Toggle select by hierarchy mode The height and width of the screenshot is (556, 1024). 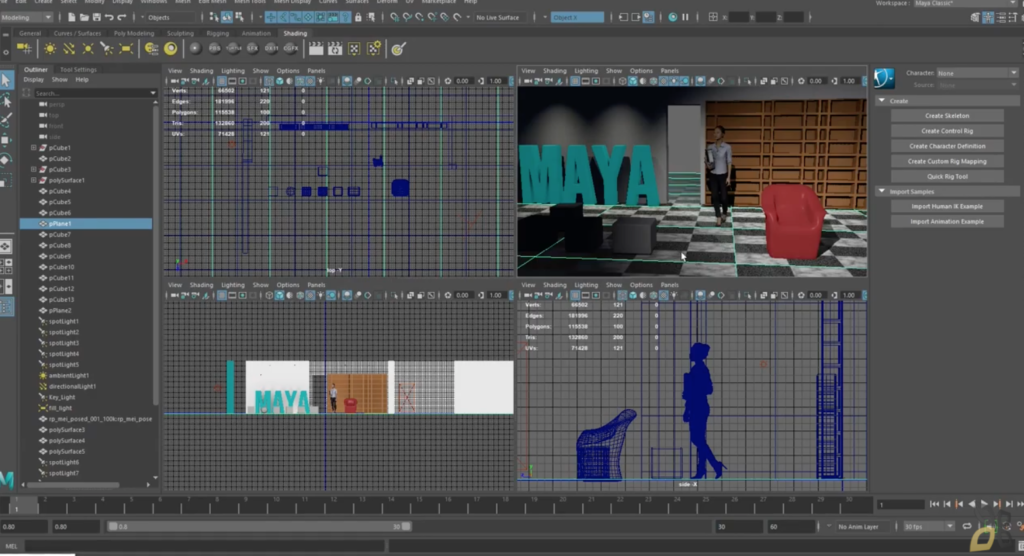coord(214,18)
